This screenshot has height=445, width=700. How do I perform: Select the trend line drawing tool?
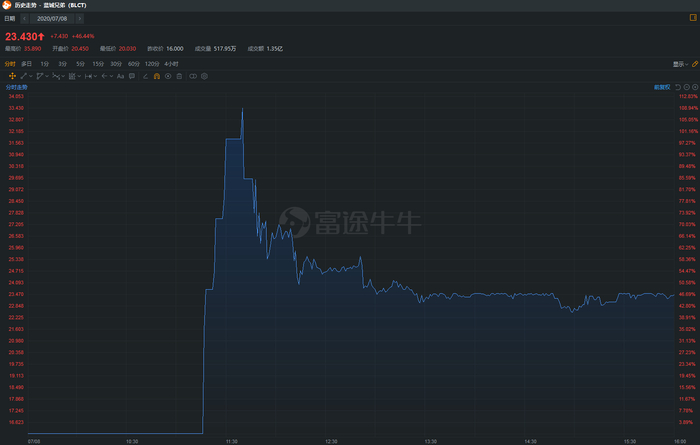click(24, 76)
